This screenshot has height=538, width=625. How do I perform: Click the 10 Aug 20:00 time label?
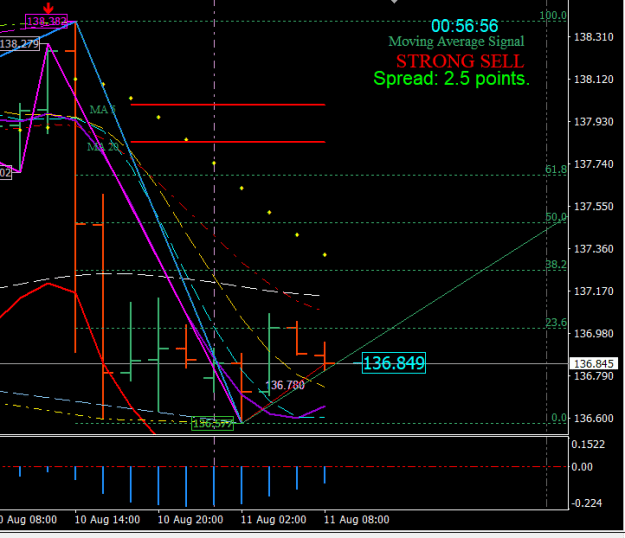click(x=190, y=520)
